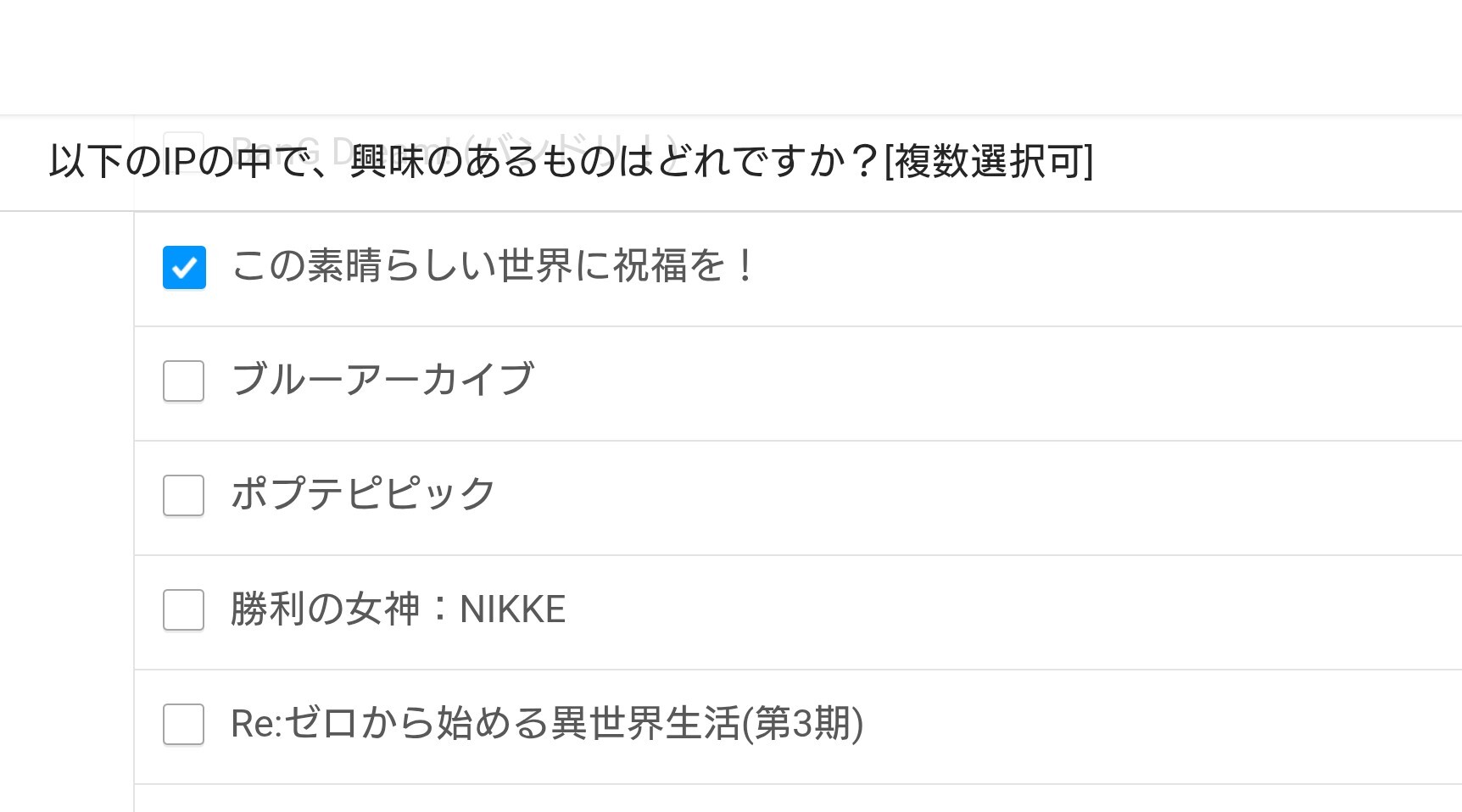Tick the ブルーアーカイブ checkbox
1462x812 pixels.
pyautogui.click(x=184, y=381)
